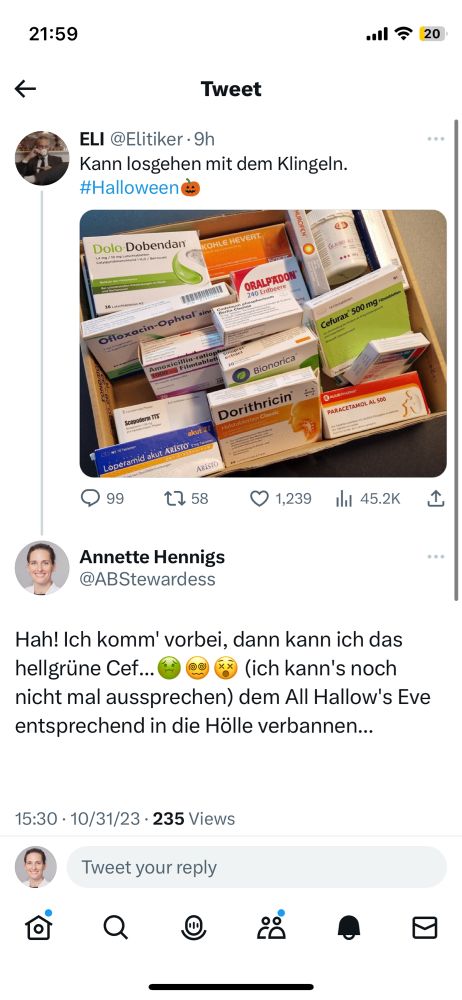Open more options on Annette Hennigs' reply
462x1000 pixels.
(x=436, y=557)
